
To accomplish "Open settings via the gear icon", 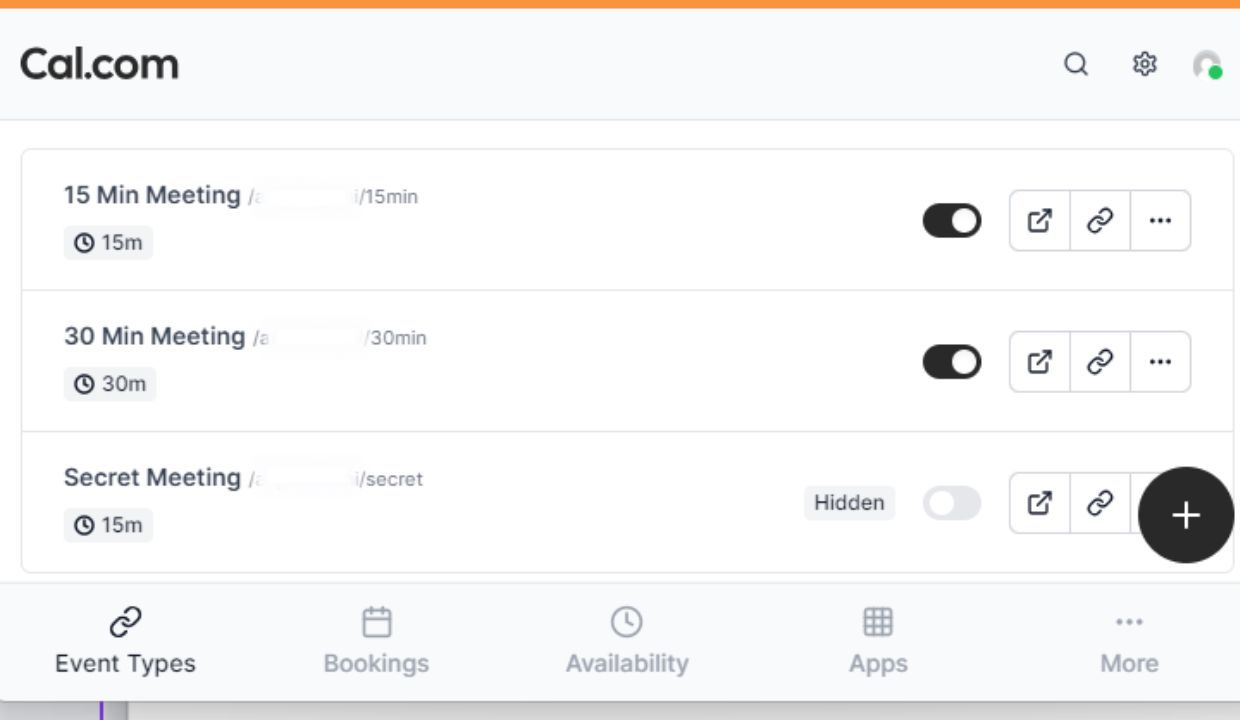I will (x=1144, y=65).
